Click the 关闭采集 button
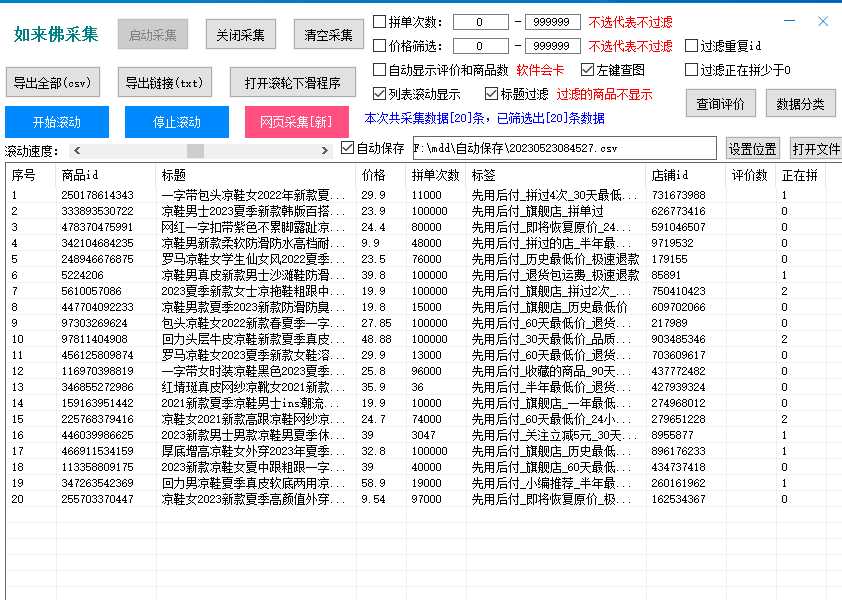 240,34
